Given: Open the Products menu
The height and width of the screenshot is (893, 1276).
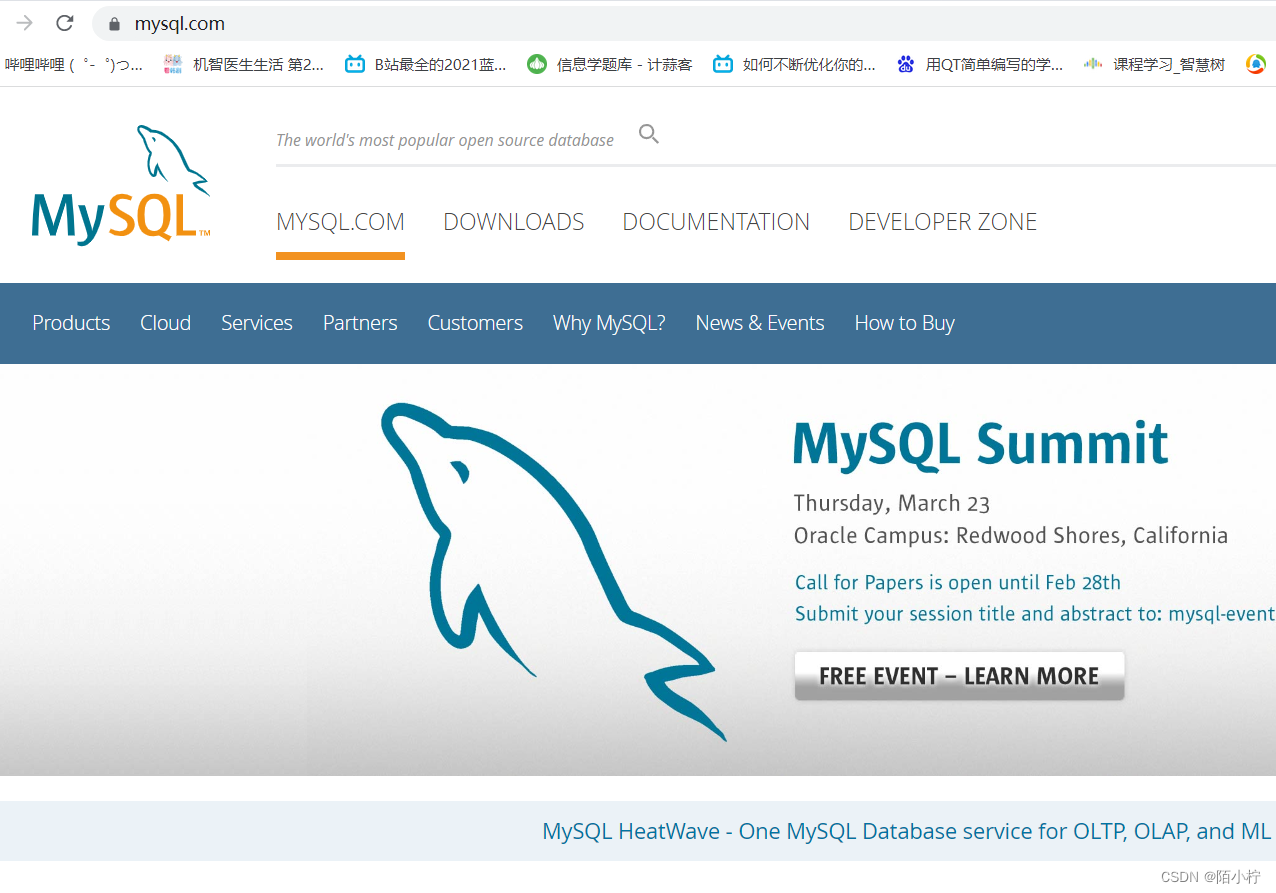Looking at the screenshot, I should [x=71, y=323].
